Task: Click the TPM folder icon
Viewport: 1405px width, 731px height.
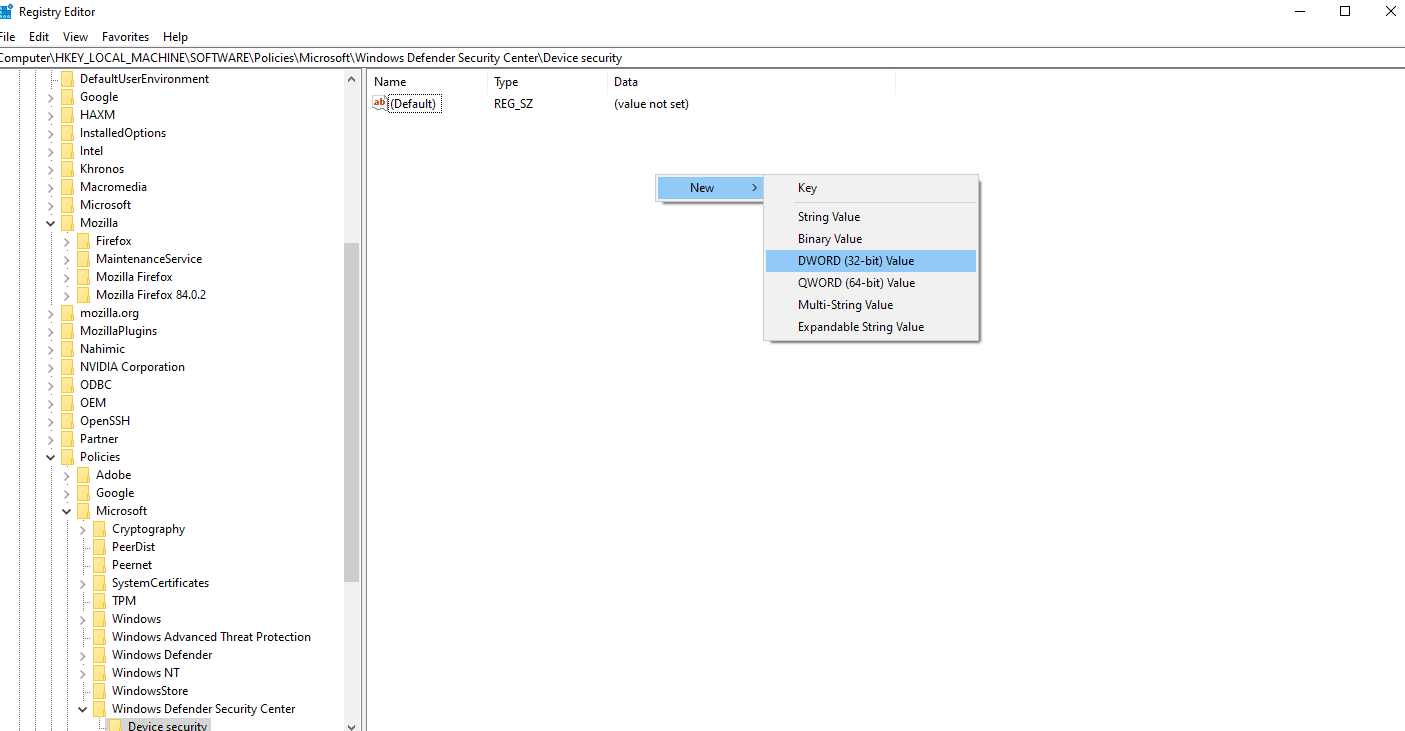Action: tap(99, 601)
